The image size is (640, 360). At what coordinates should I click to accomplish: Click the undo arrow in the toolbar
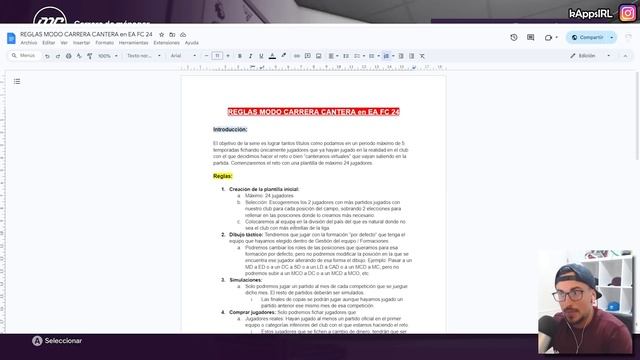tap(47, 56)
